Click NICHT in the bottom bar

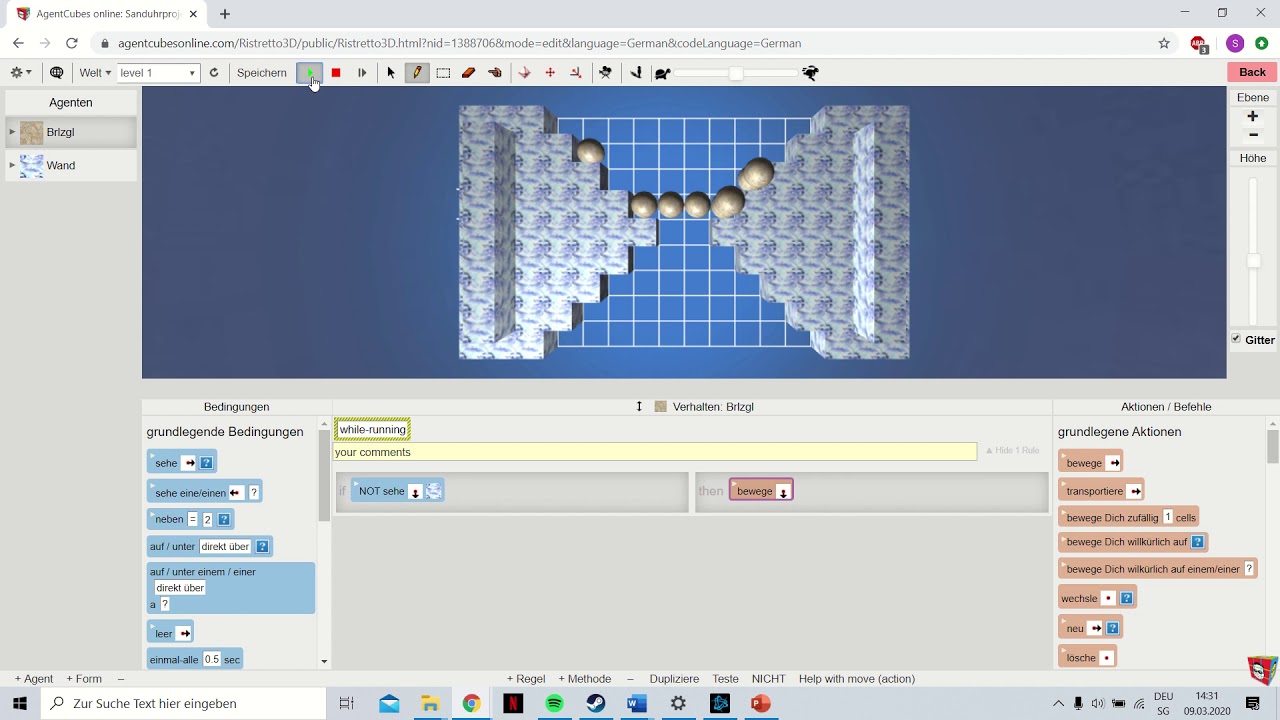pos(769,679)
